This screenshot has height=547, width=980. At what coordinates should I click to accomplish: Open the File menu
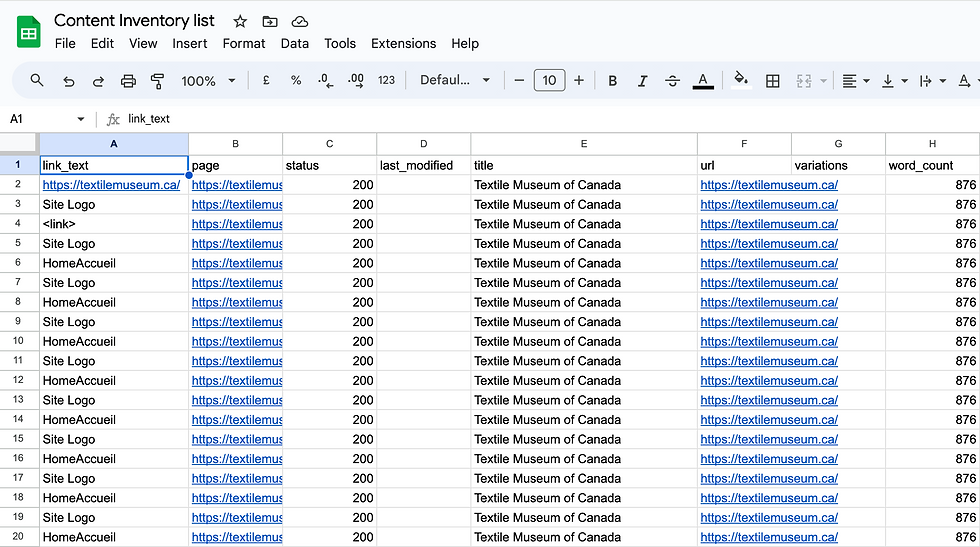coord(65,44)
